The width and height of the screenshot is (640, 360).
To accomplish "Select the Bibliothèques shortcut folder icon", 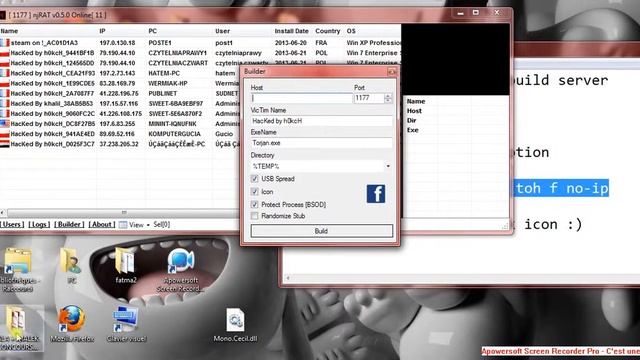I will click(17, 269).
